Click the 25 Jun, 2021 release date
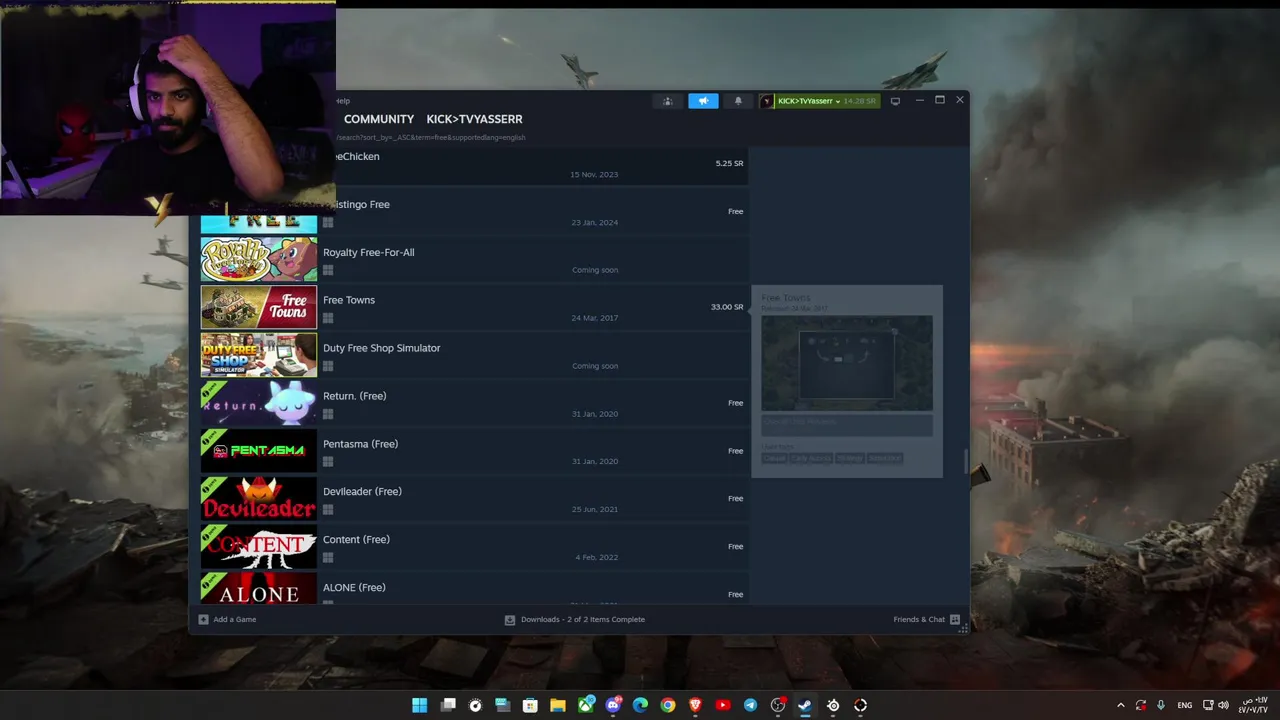The image size is (1280, 720). click(x=595, y=510)
